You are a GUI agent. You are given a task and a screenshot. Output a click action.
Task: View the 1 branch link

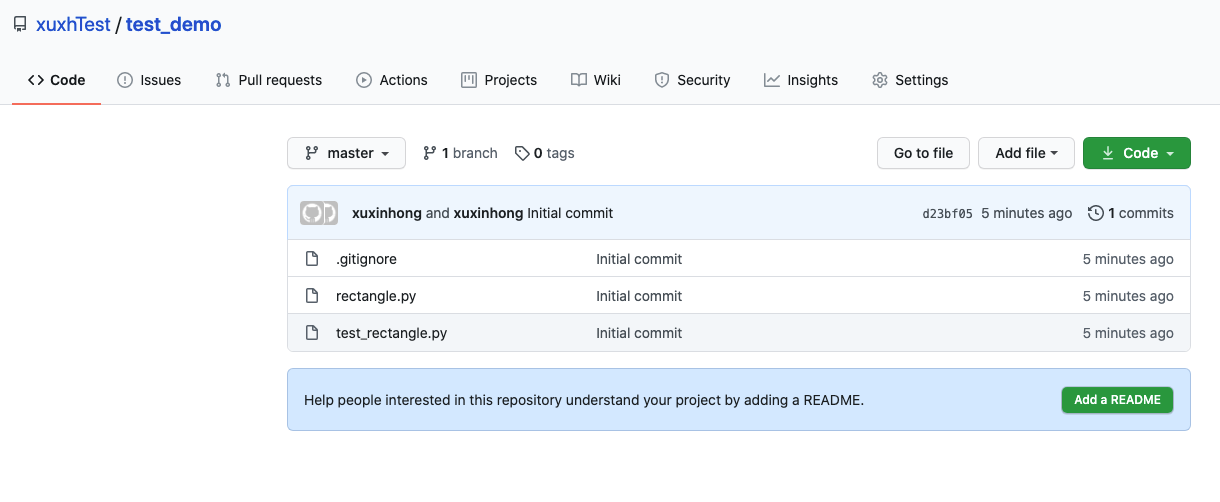click(460, 153)
